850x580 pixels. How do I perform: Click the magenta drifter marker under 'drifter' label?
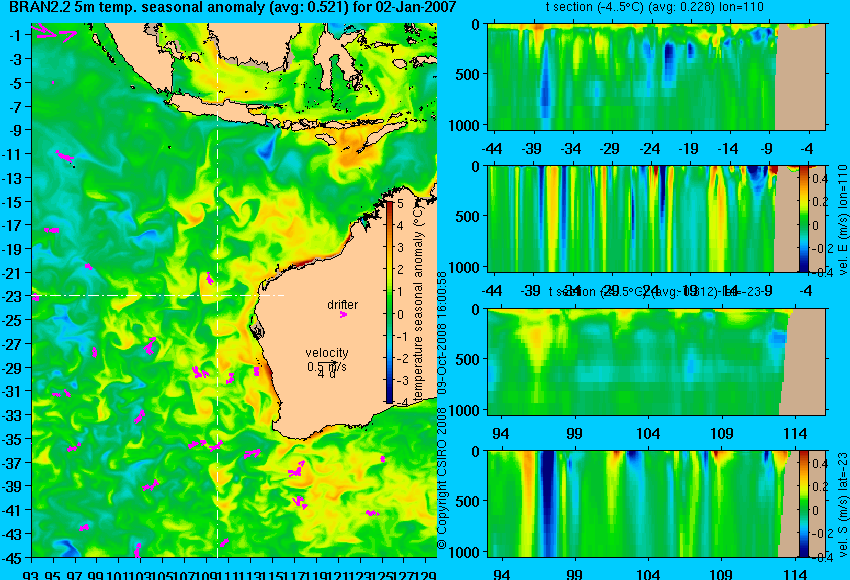point(343,314)
